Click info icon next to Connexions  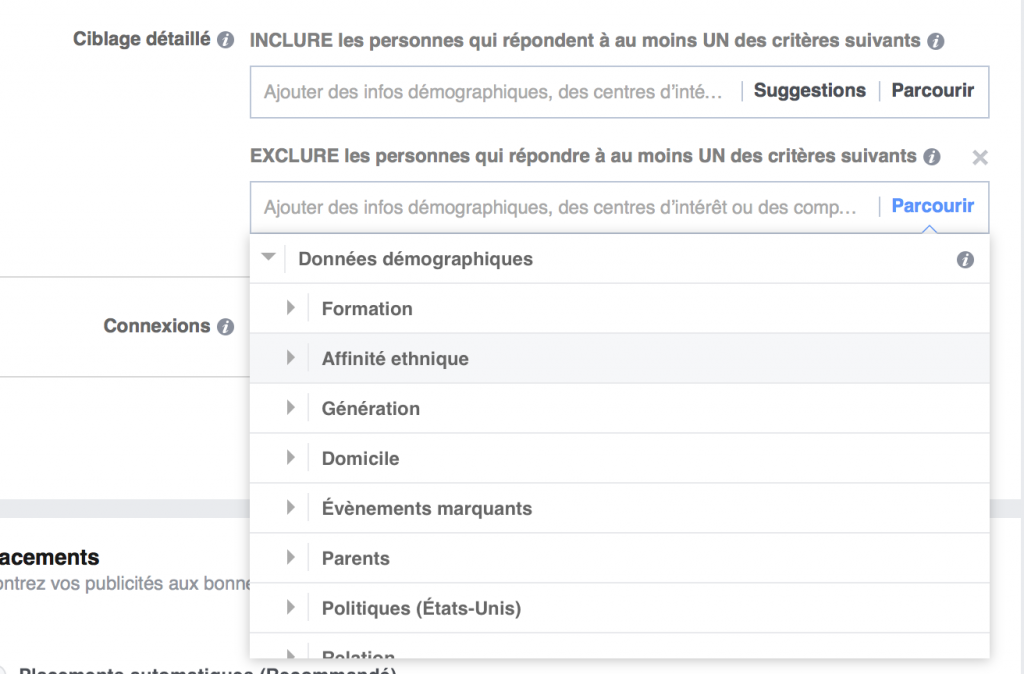[226, 327]
